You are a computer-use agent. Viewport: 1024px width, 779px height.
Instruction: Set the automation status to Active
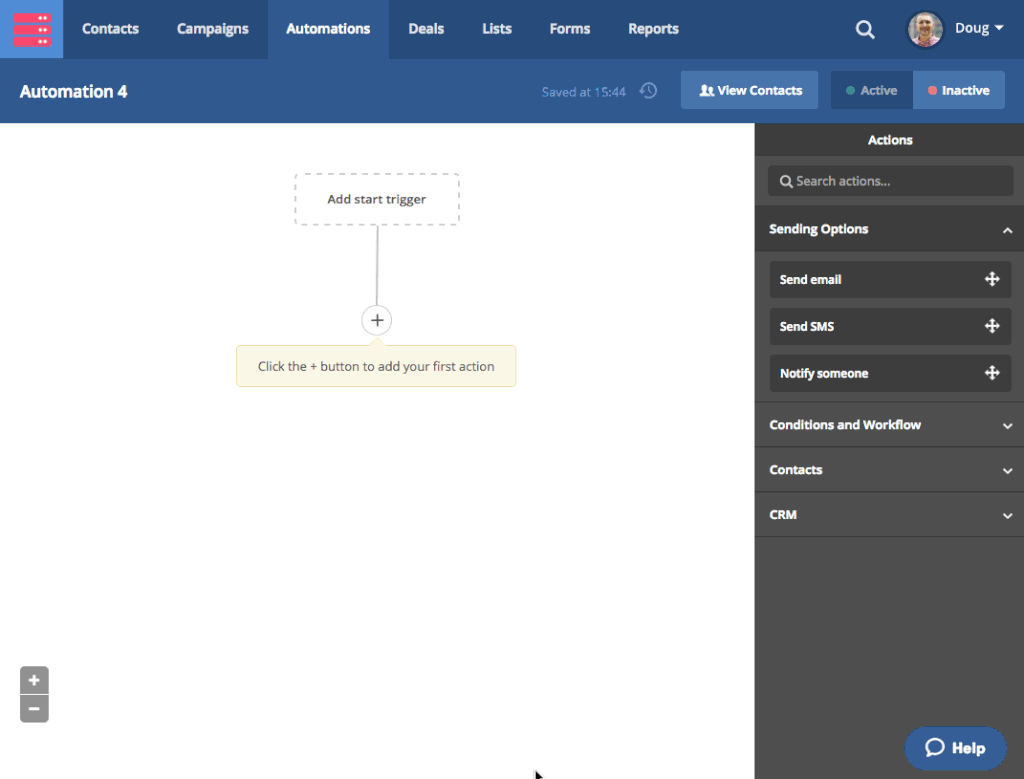872,90
